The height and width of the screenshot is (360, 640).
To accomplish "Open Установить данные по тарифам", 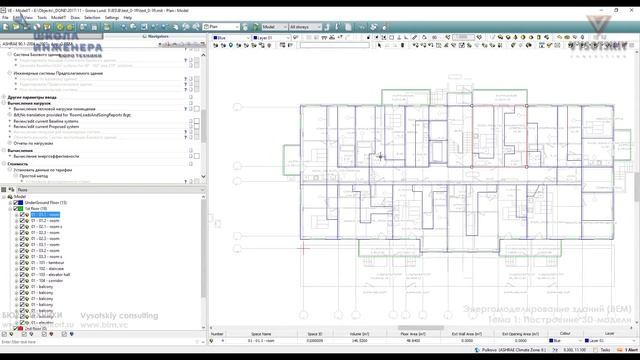I will (42, 170).
